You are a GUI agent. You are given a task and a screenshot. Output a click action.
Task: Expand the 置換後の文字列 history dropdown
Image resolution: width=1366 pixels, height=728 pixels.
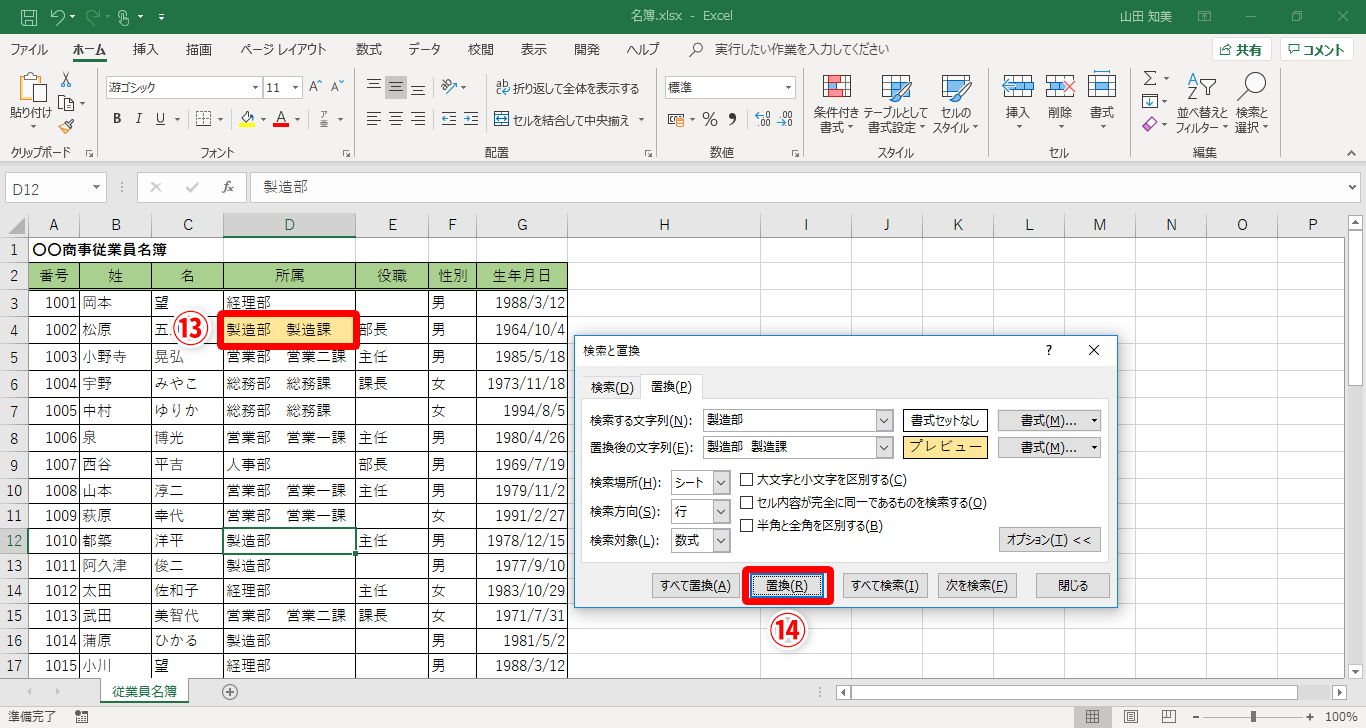[884, 447]
